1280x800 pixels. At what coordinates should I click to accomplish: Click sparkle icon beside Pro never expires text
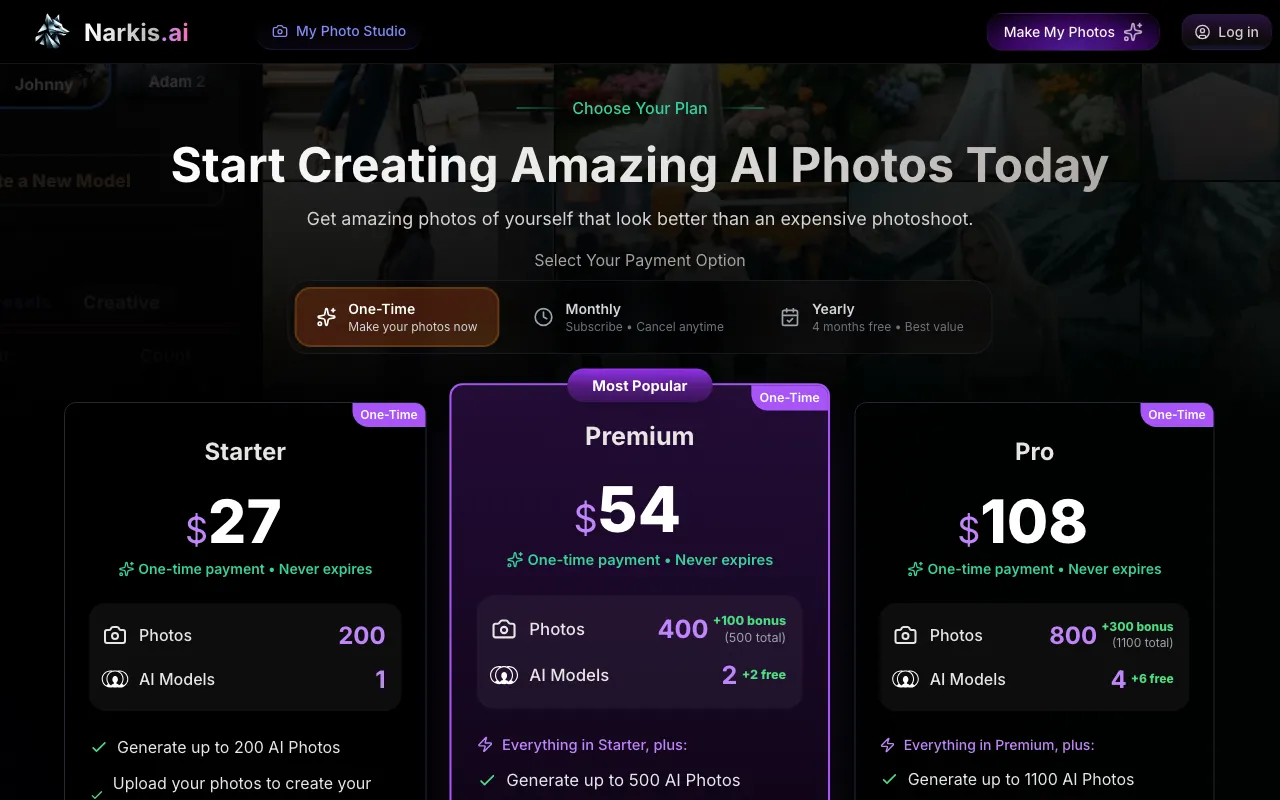(915, 569)
